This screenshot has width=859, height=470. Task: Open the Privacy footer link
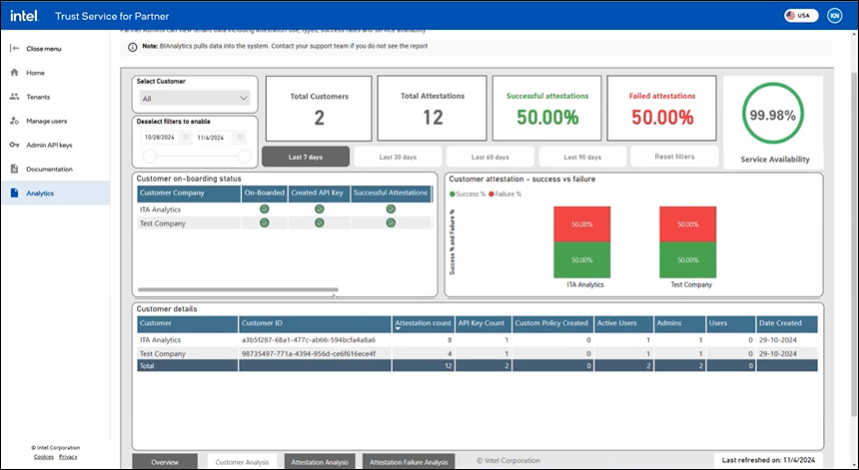68,456
